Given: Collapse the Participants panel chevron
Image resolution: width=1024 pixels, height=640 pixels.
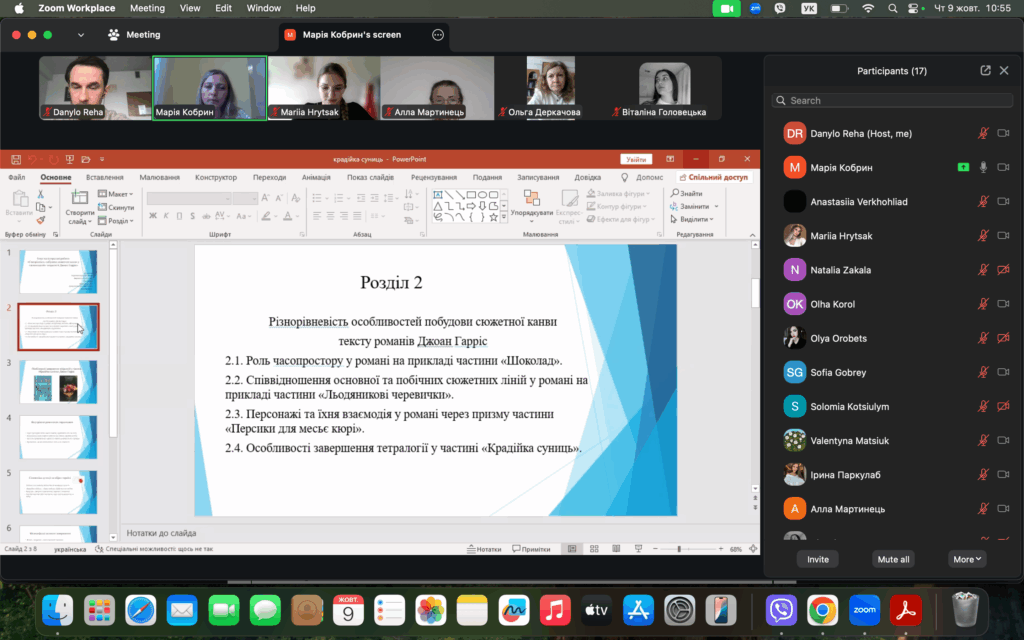Looking at the screenshot, I should [x=1004, y=71].
